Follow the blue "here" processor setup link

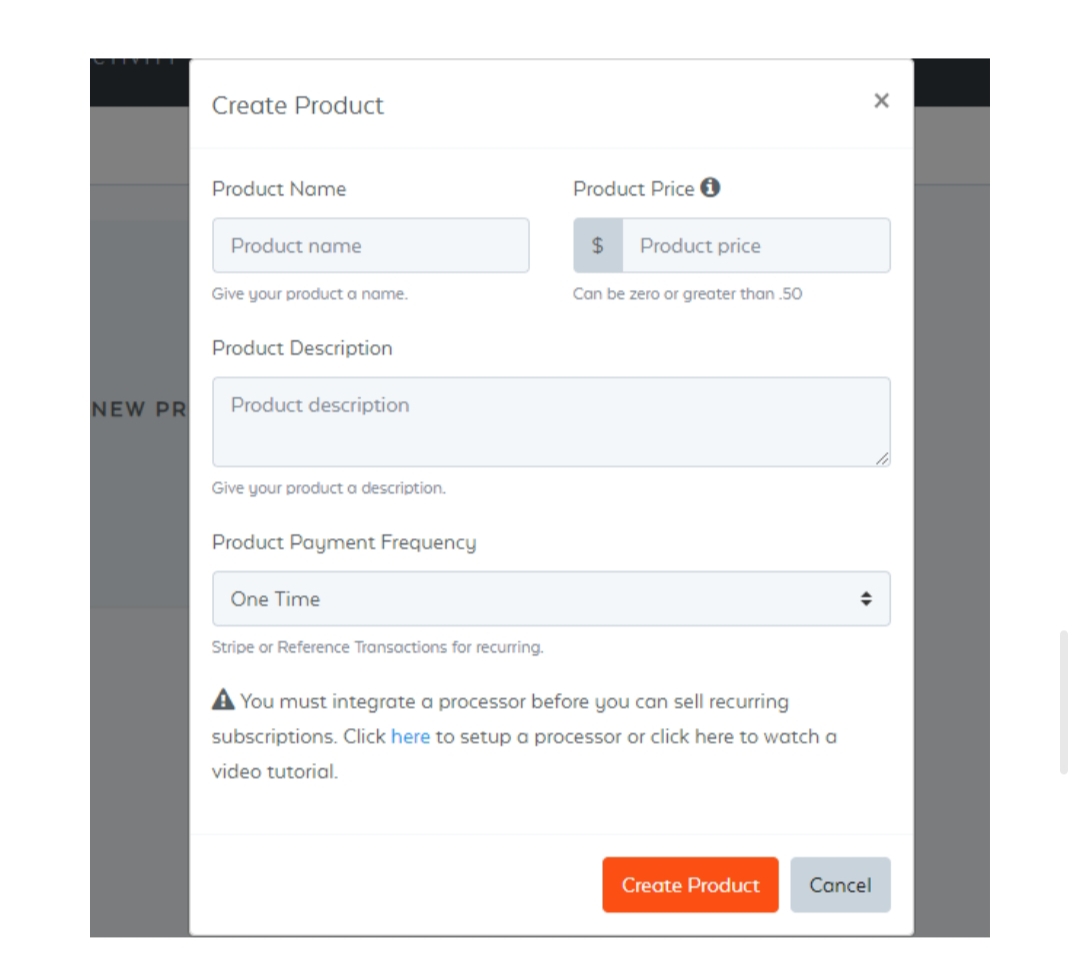410,736
